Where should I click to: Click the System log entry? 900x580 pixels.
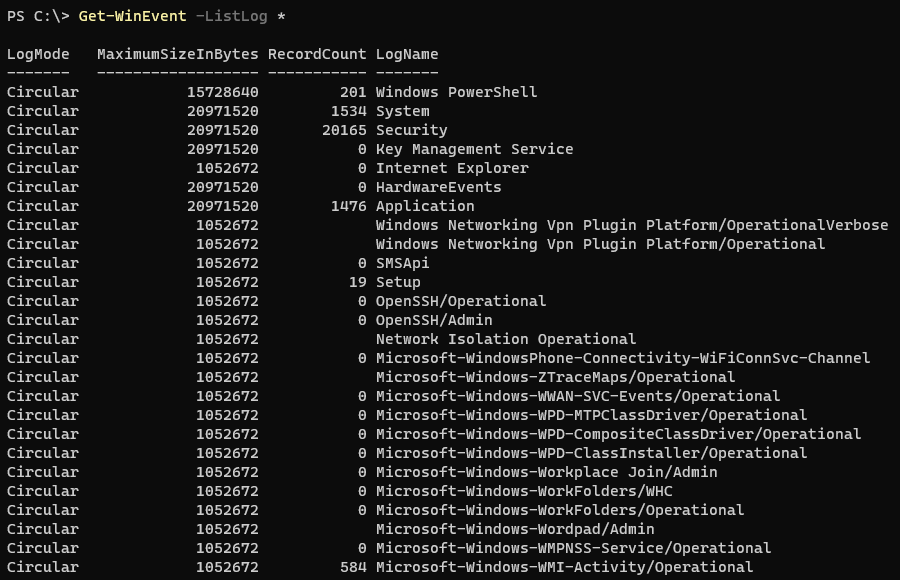(401, 111)
